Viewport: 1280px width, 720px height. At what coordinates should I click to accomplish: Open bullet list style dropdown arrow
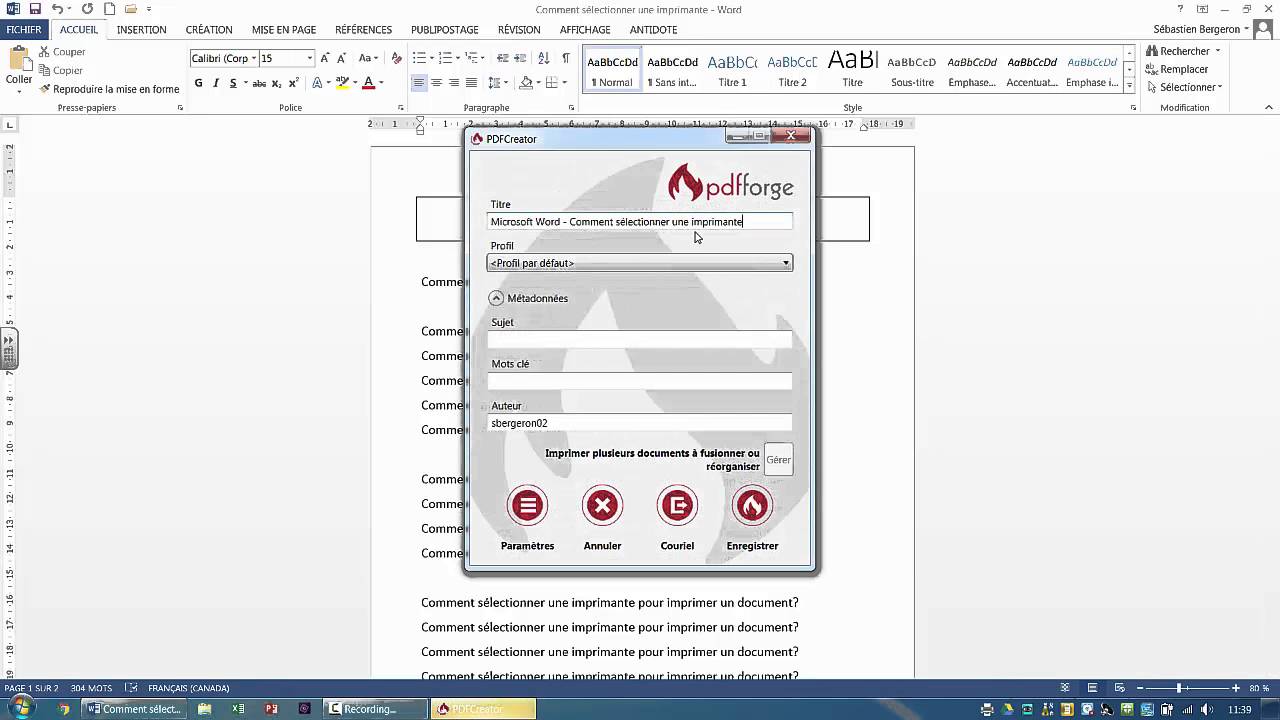[433, 58]
